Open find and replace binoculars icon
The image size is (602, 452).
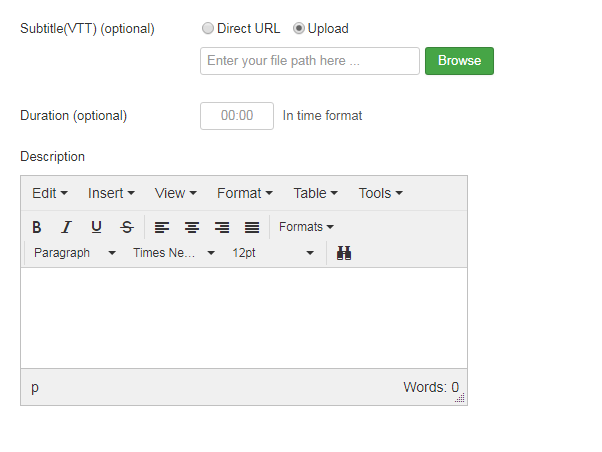(x=344, y=253)
